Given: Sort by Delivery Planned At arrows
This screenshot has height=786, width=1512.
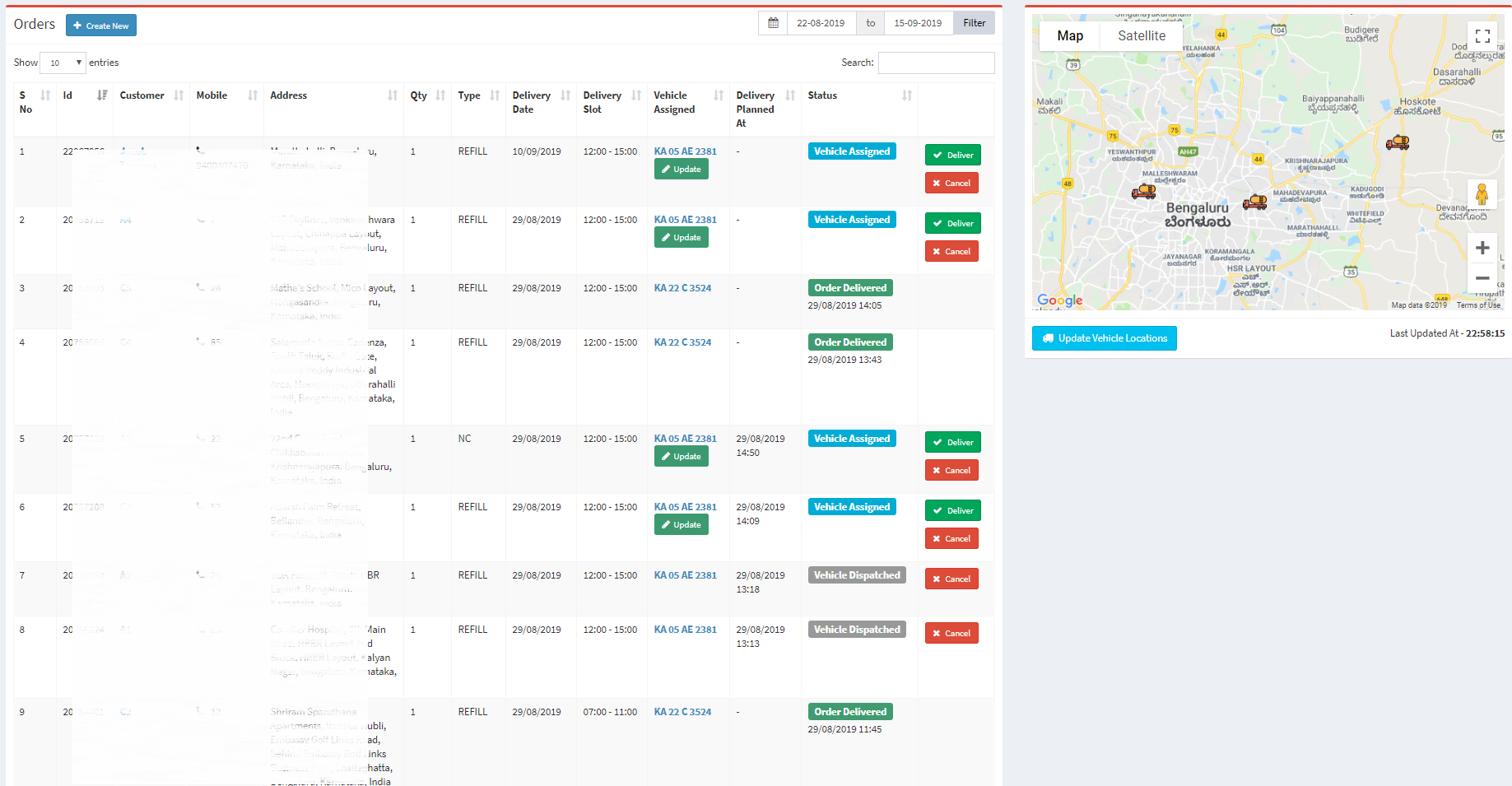Looking at the screenshot, I should [790, 95].
